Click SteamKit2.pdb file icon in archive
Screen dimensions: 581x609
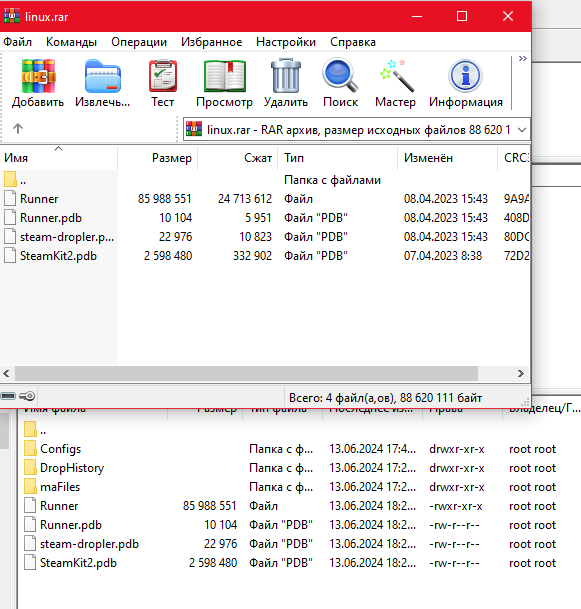coord(10,256)
